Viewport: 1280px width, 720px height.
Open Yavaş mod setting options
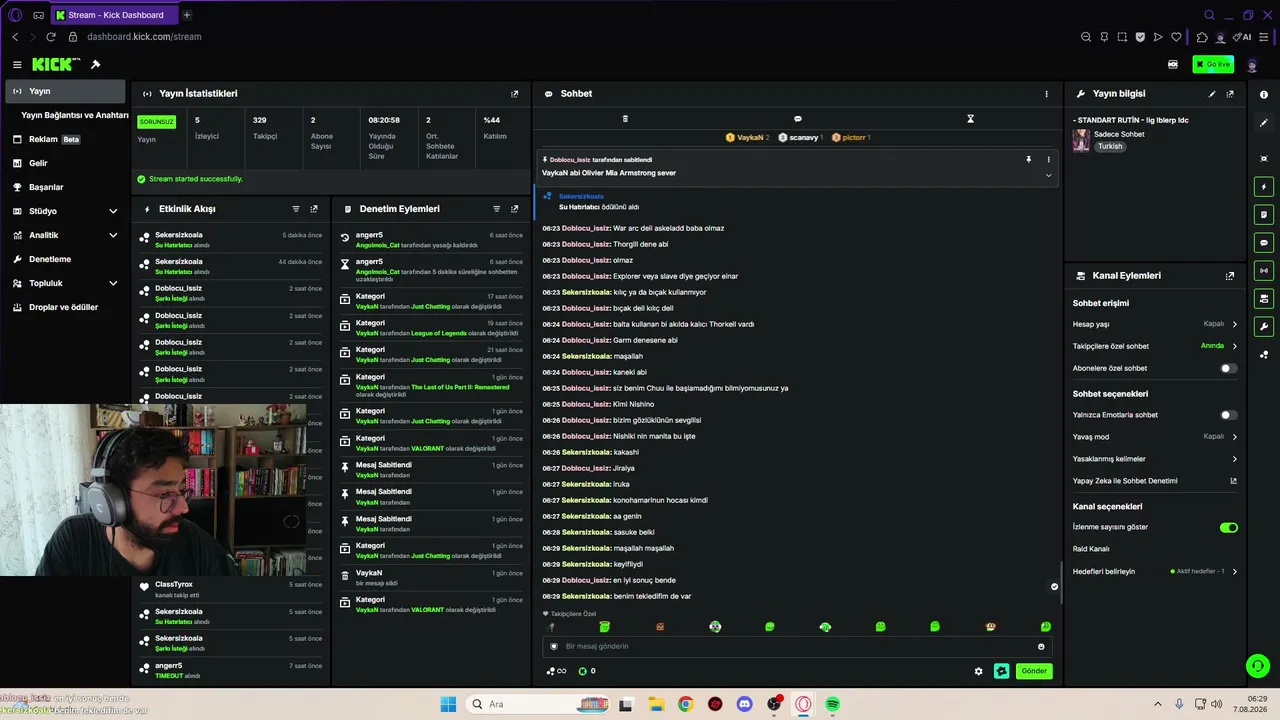coord(1155,437)
